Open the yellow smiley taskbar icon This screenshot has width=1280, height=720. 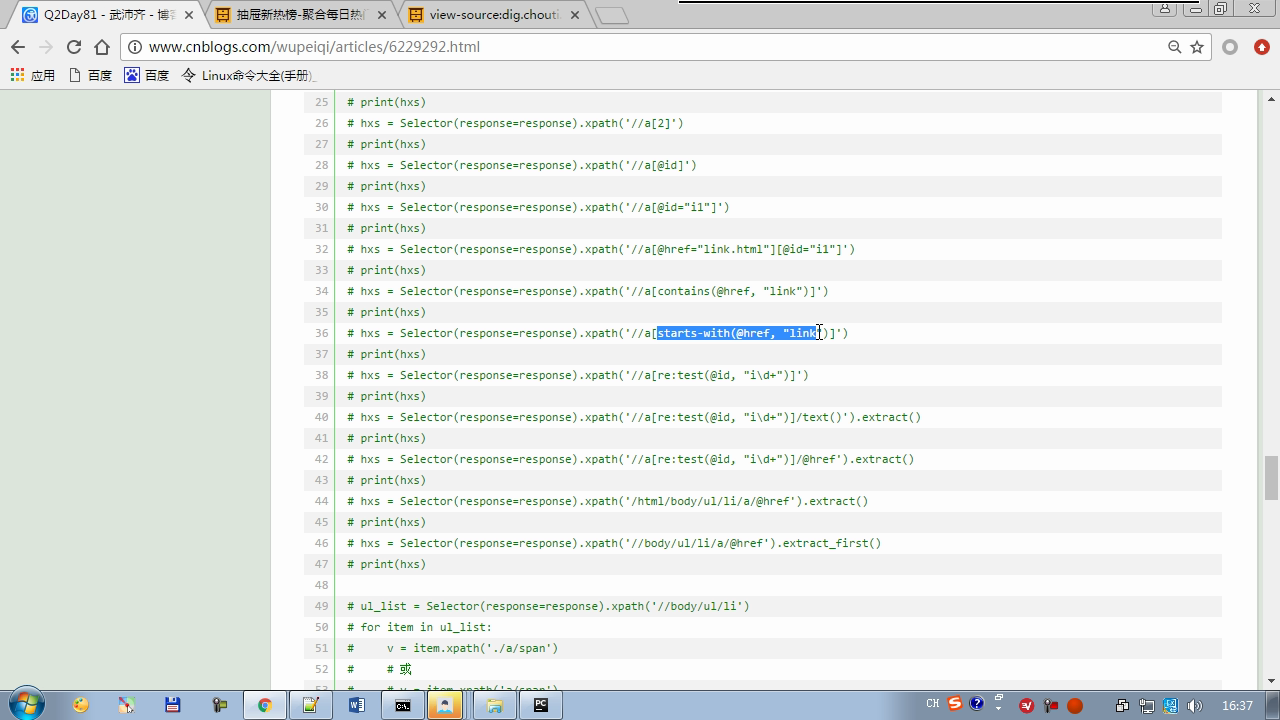[x=80, y=705]
